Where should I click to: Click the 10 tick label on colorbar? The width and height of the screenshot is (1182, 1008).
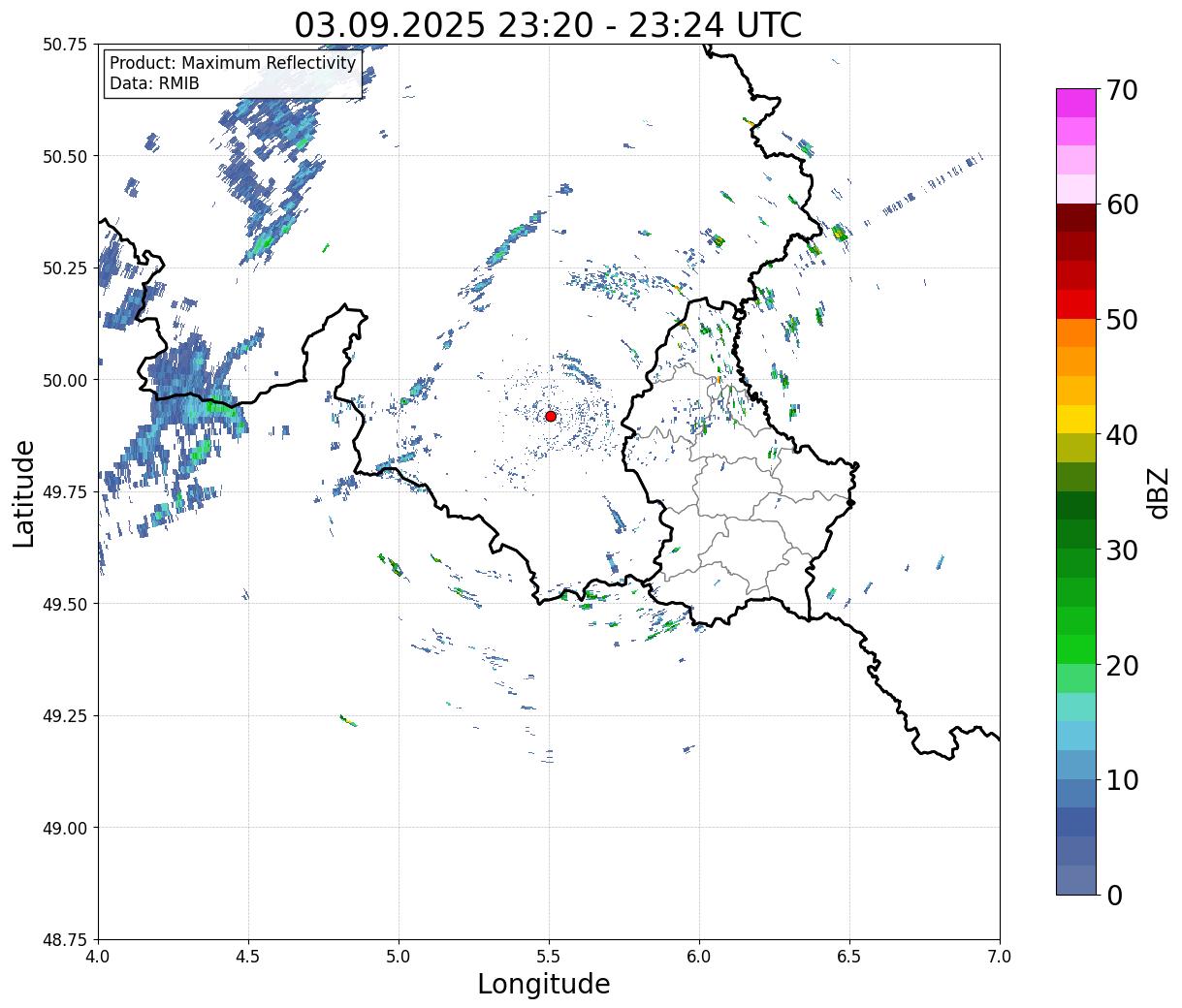(1122, 779)
